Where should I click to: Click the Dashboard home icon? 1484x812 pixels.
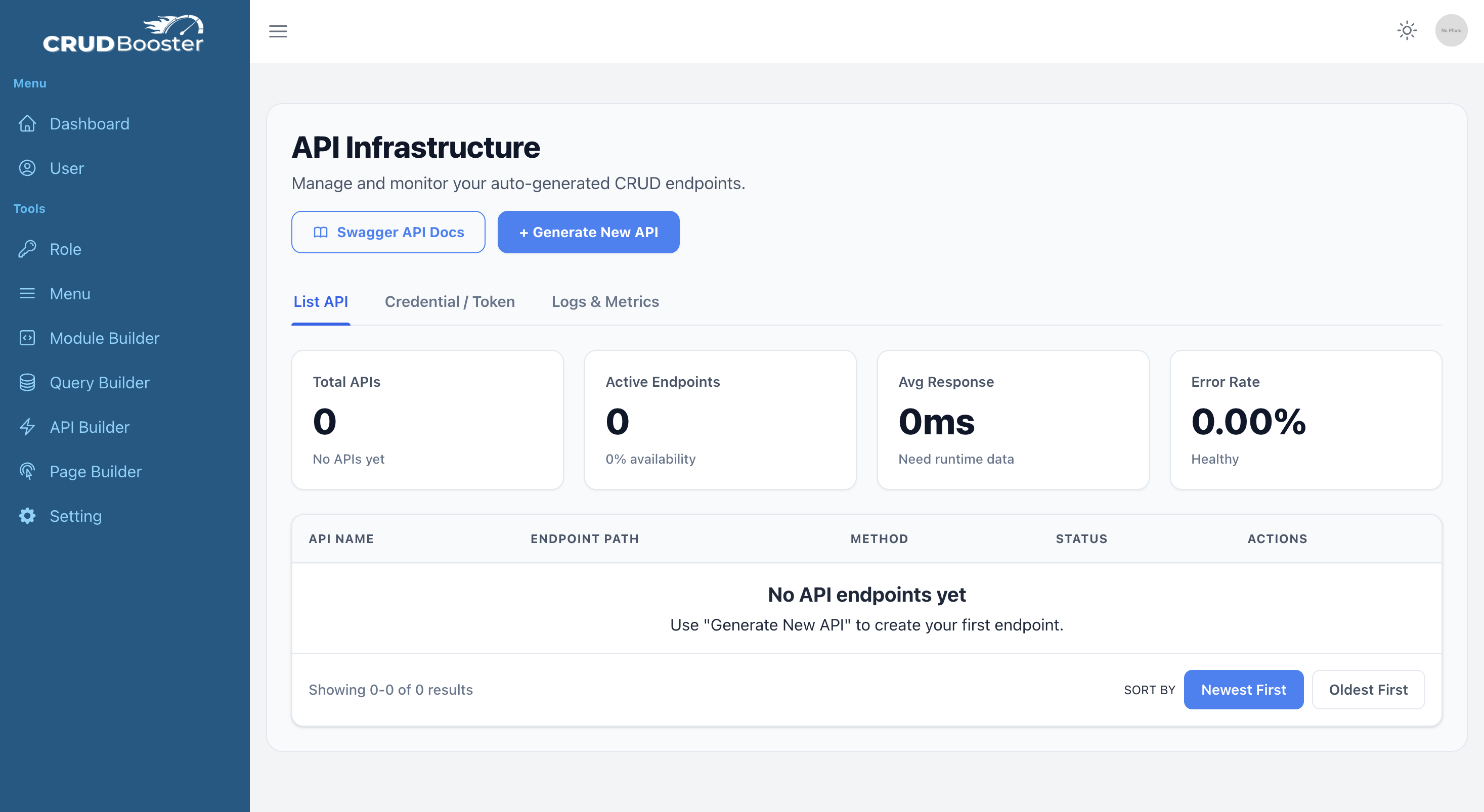27,124
